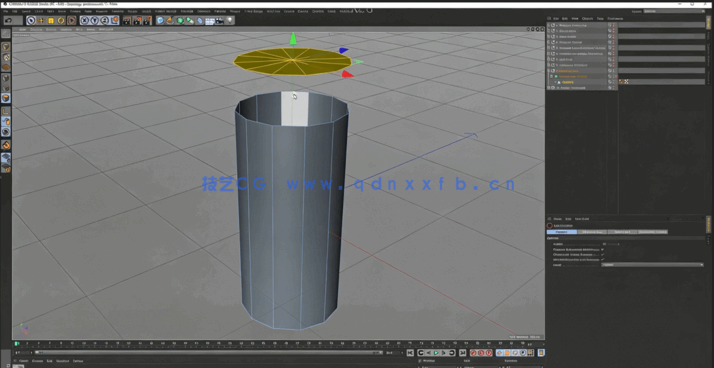Viewport: 714px width, 368px height.
Task: Toggle the Coordinate System icon
Action: (x=115, y=20)
